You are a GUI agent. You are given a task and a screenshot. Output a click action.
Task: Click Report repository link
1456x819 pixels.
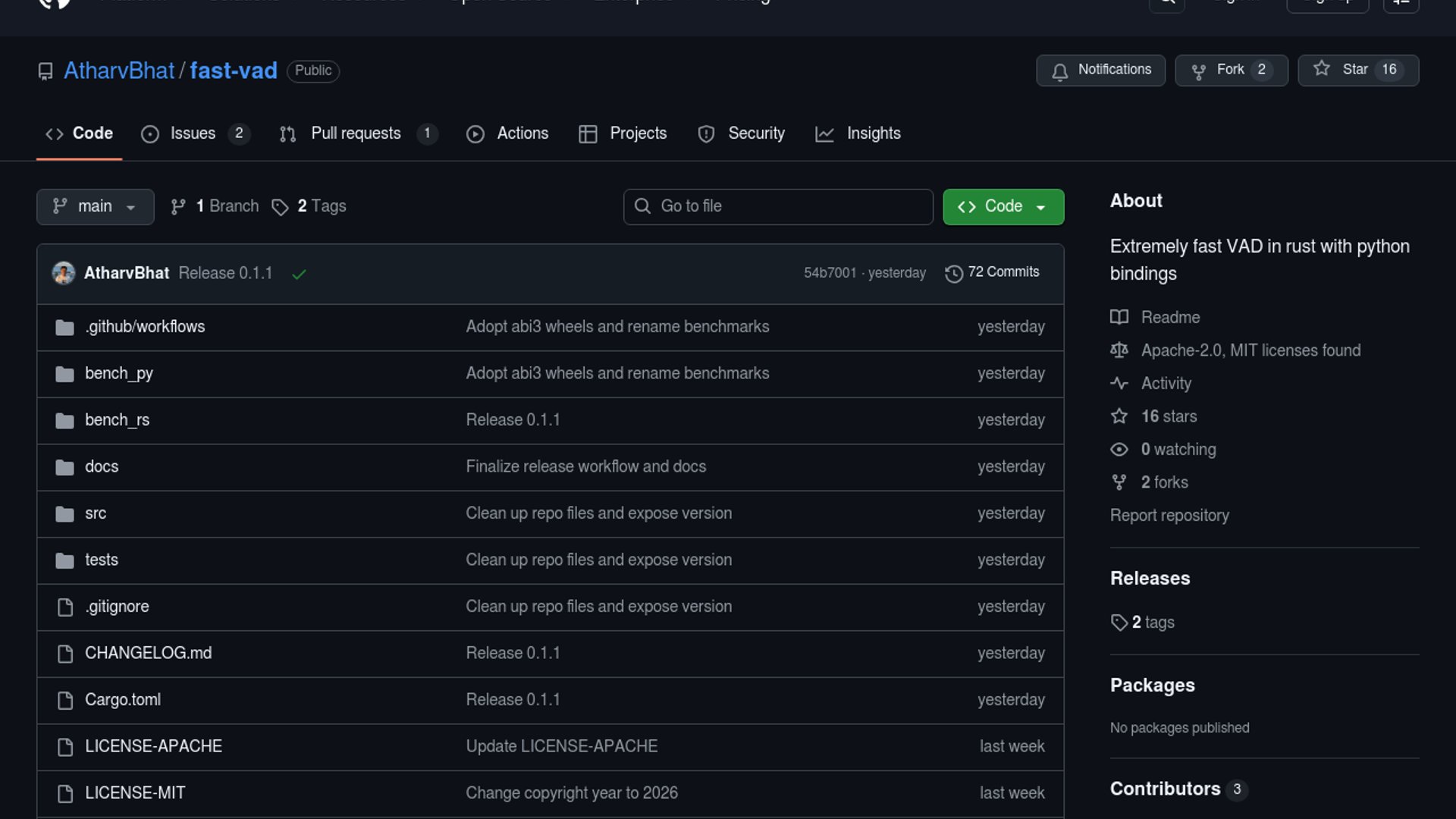[x=1169, y=516]
